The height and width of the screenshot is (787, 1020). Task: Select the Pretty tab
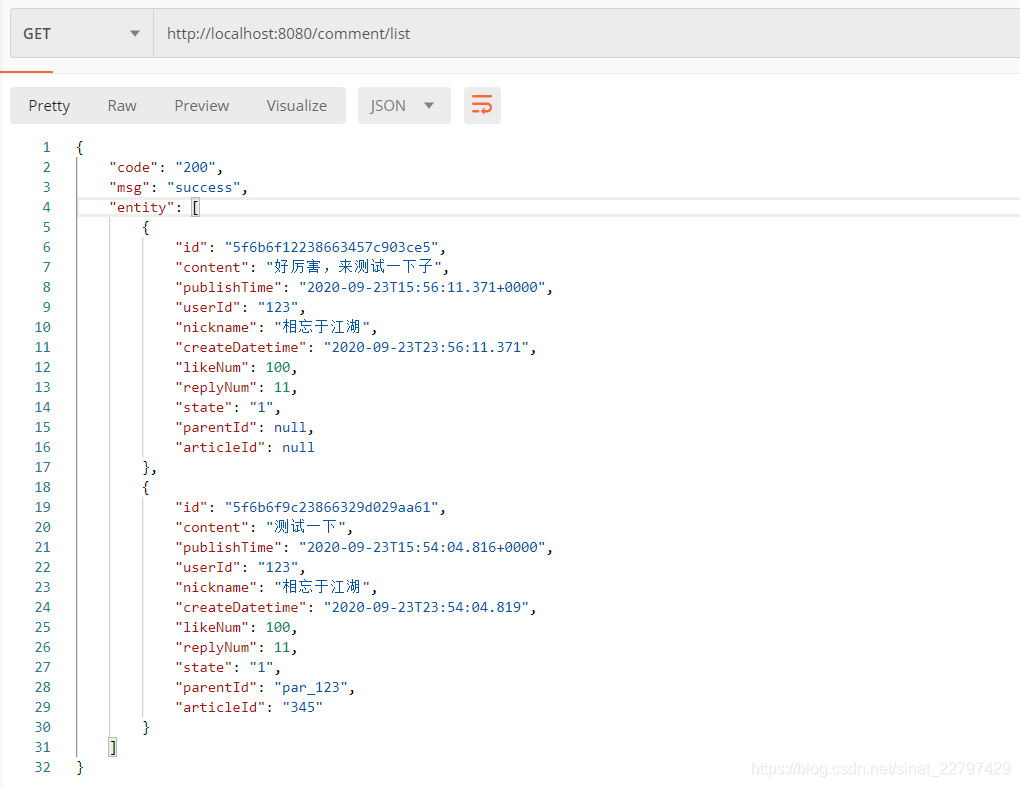point(49,105)
